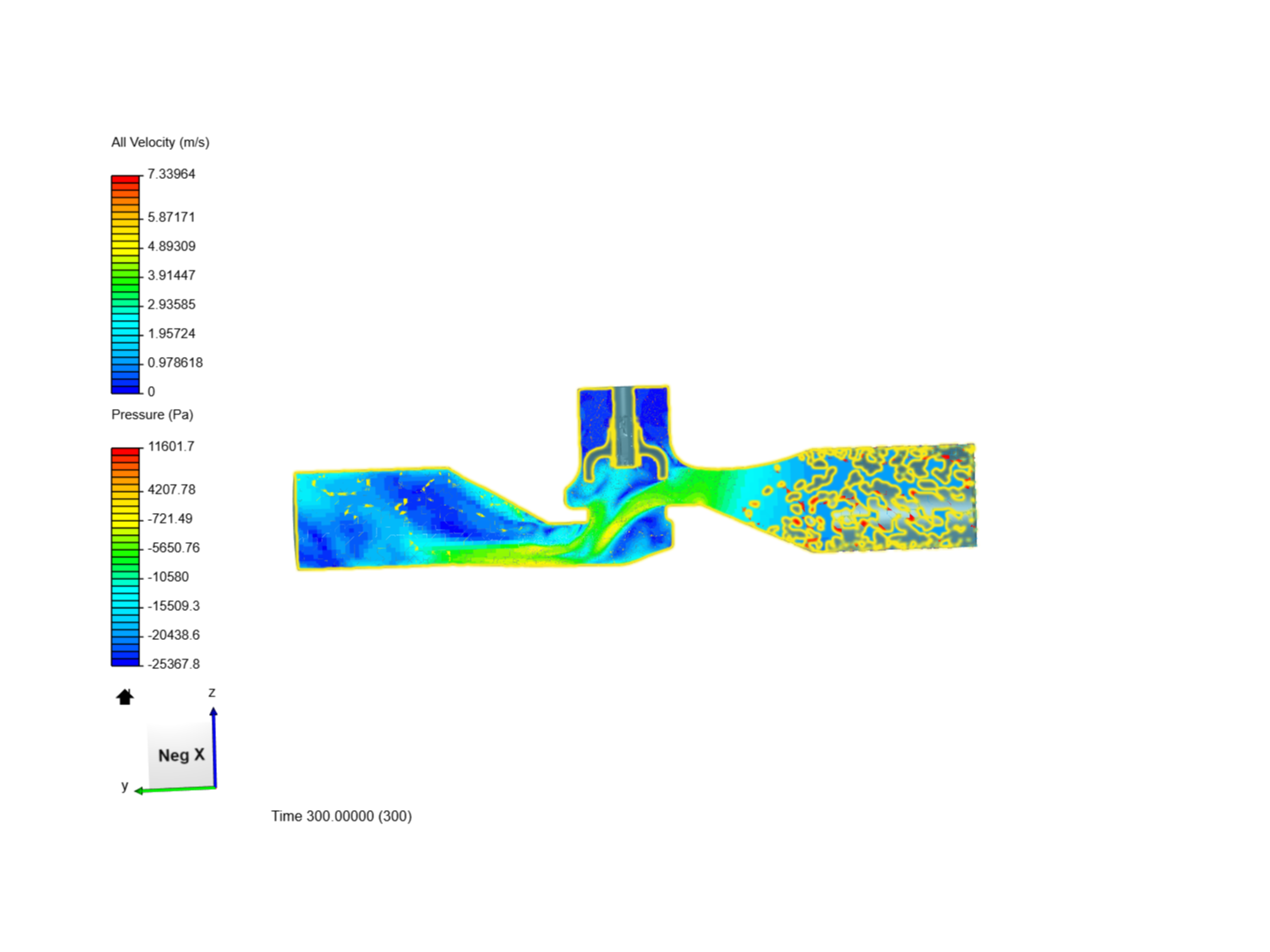Click the velocity maximum value 7.33964
1270x952 pixels.
(x=171, y=174)
